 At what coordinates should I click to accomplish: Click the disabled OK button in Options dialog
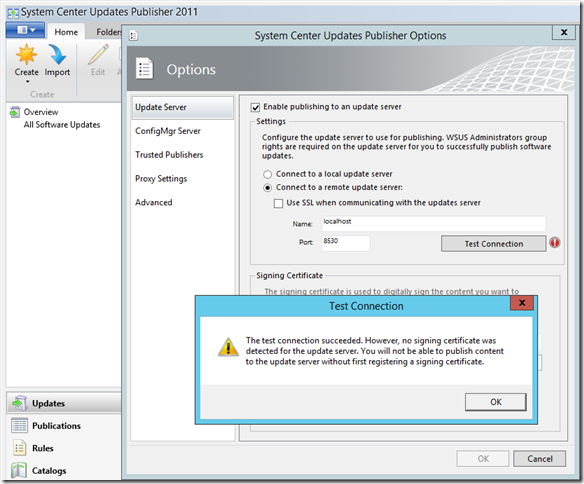pos(483,459)
